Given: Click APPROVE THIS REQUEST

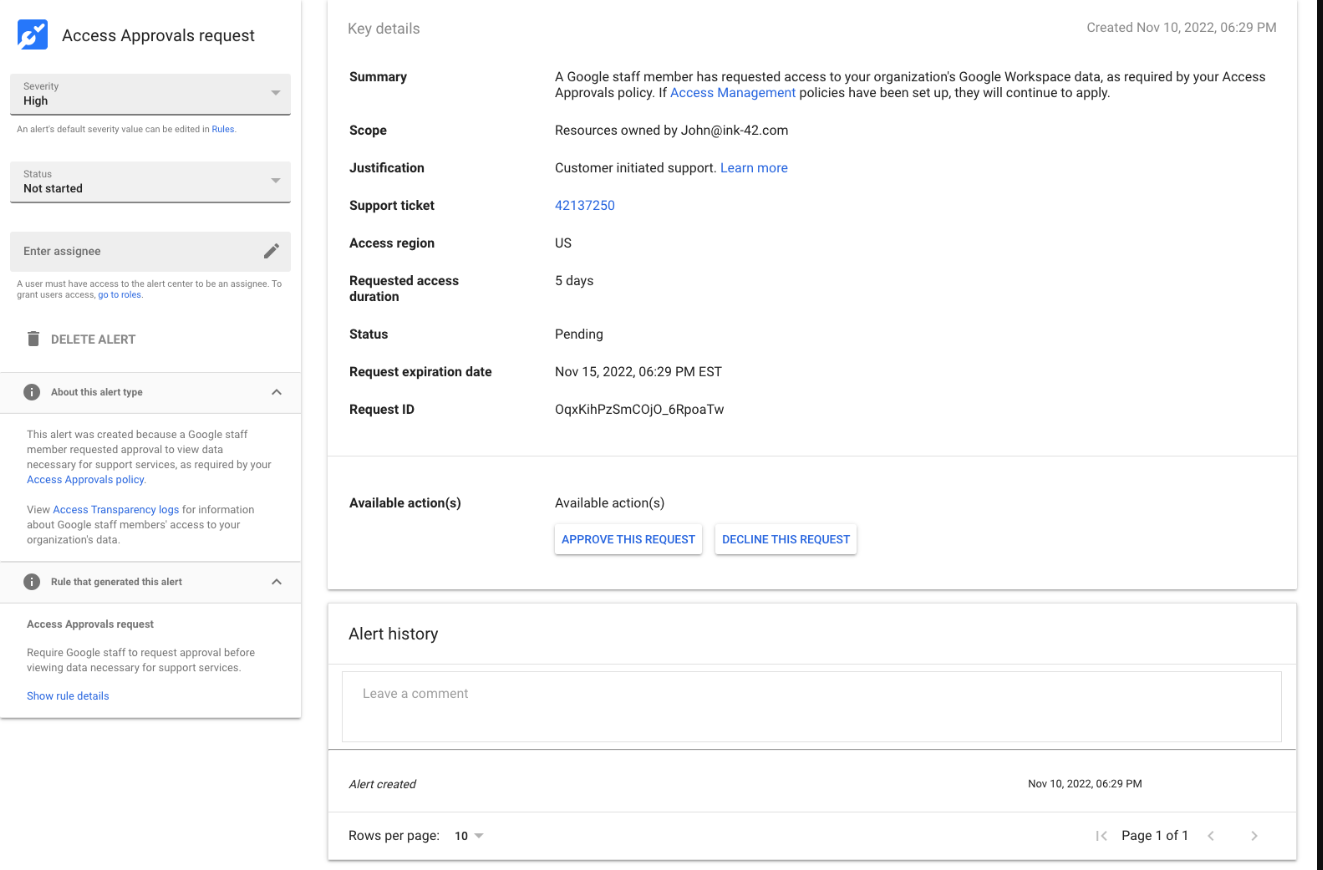Looking at the screenshot, I should coord(628,539).
